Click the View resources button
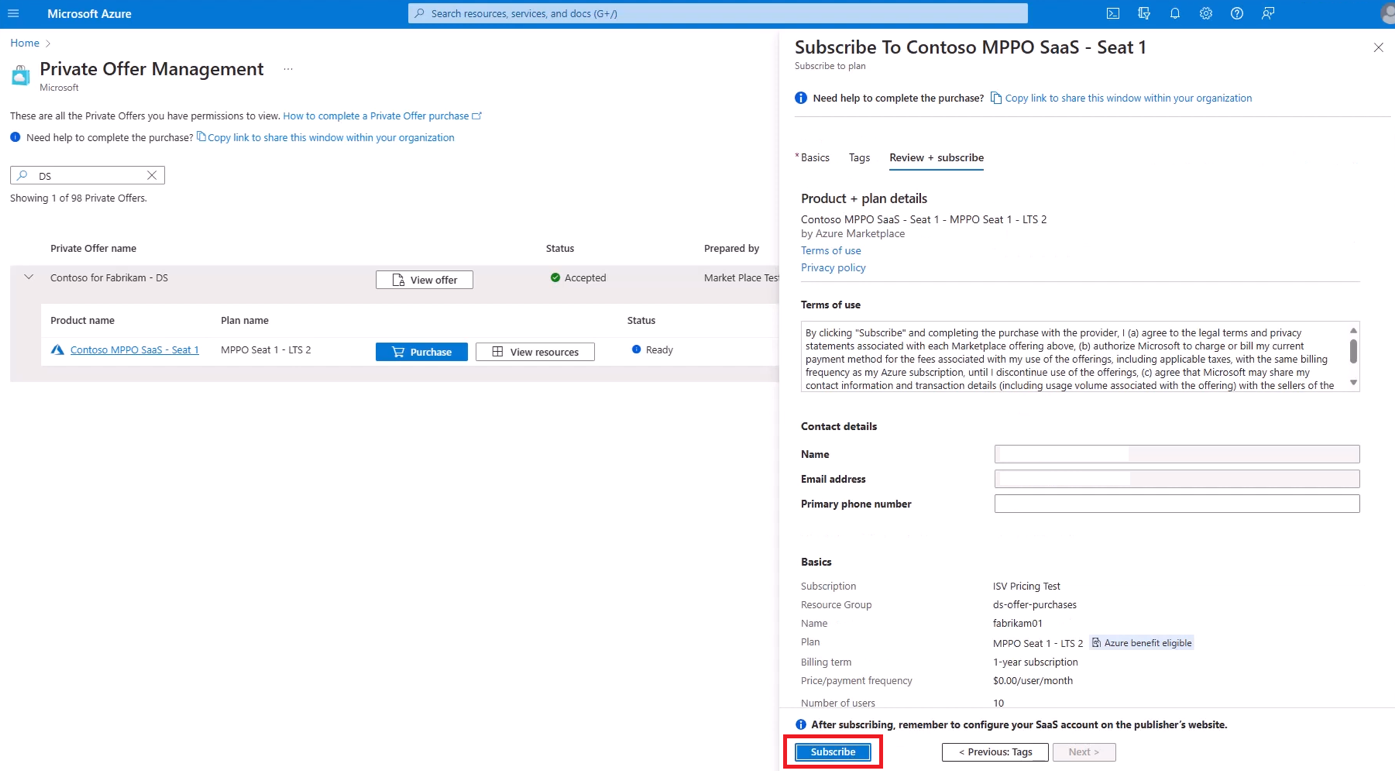Image resolution: width=1395 pixels, height=771 pixels. pos(535,352)
